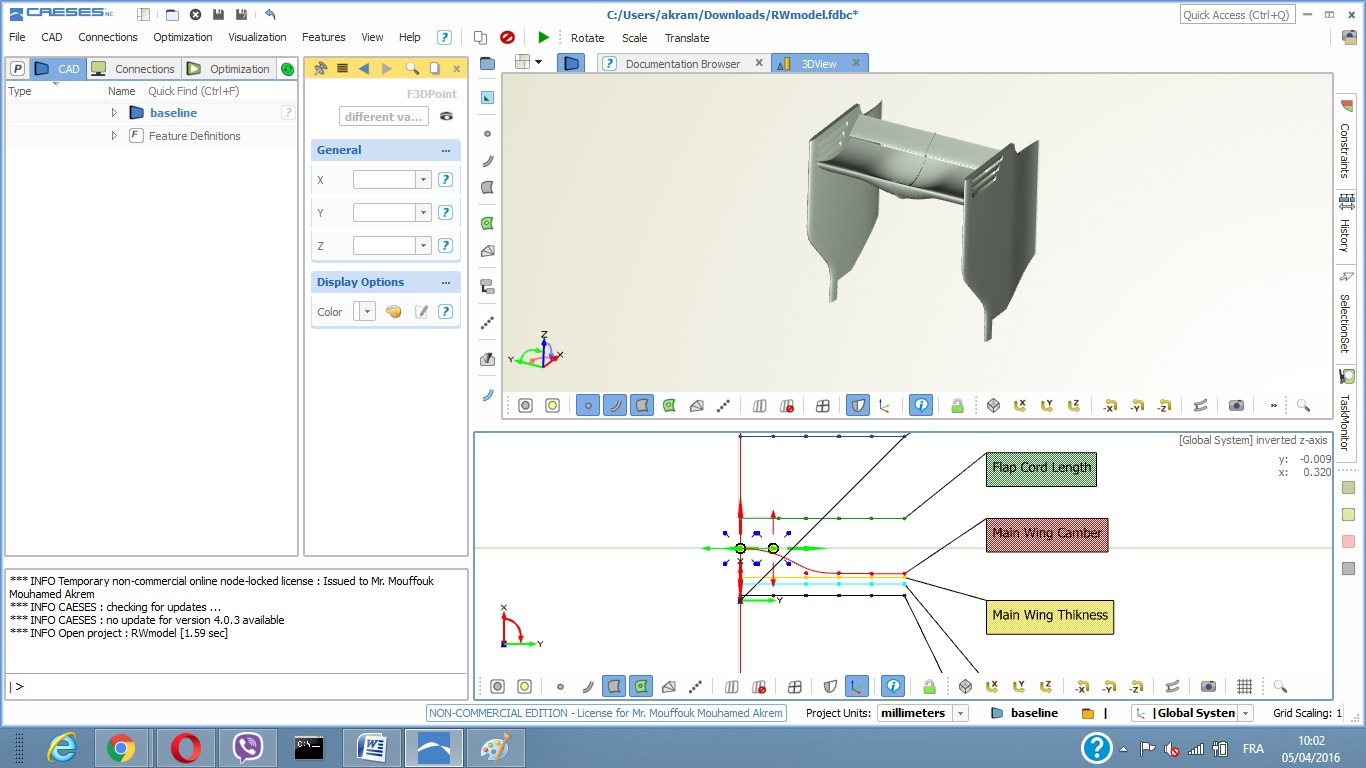The height and width of the screenshot is (768, 1366).
Task: Click the green Run play button
Action: 543,37
